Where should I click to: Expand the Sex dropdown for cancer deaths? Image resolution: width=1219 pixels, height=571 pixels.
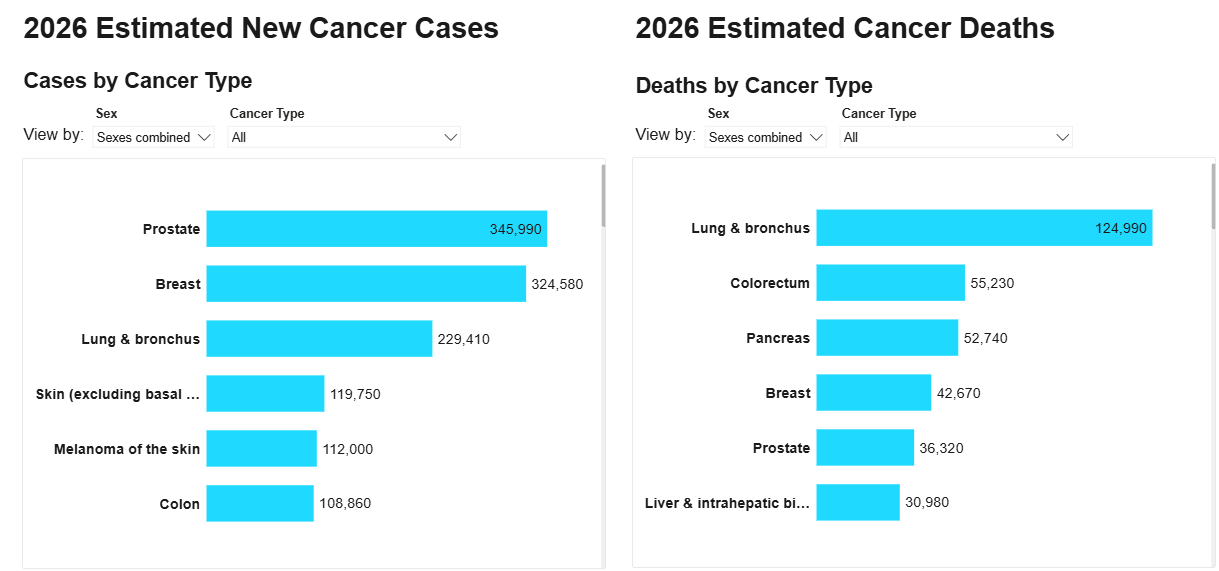(x=765, y=138)
